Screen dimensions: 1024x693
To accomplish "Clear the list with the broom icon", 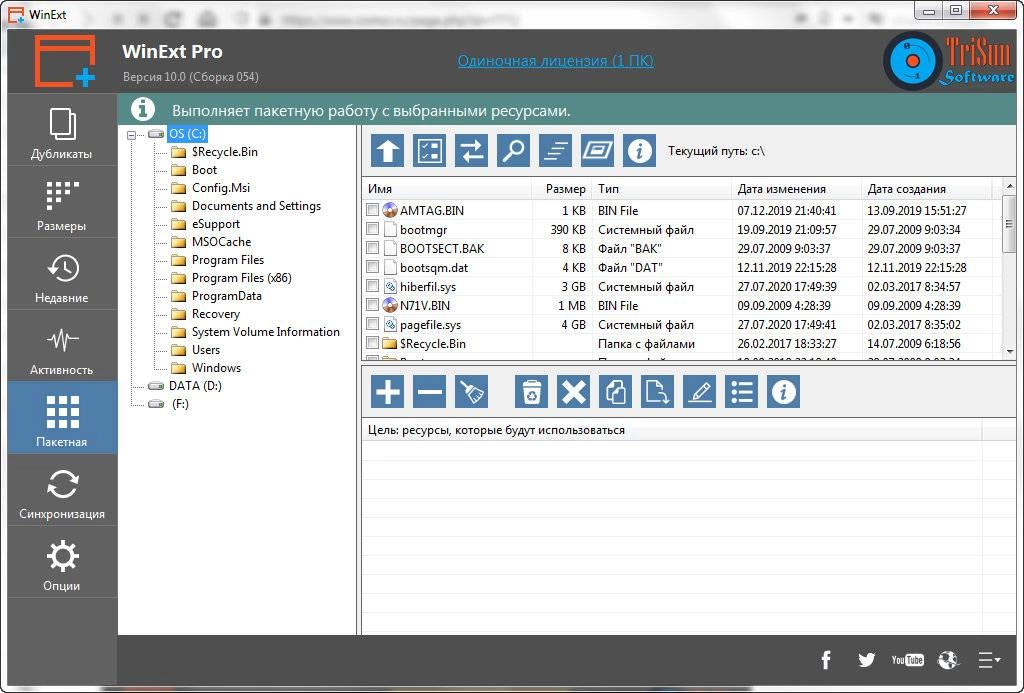I will pos(472,392).
